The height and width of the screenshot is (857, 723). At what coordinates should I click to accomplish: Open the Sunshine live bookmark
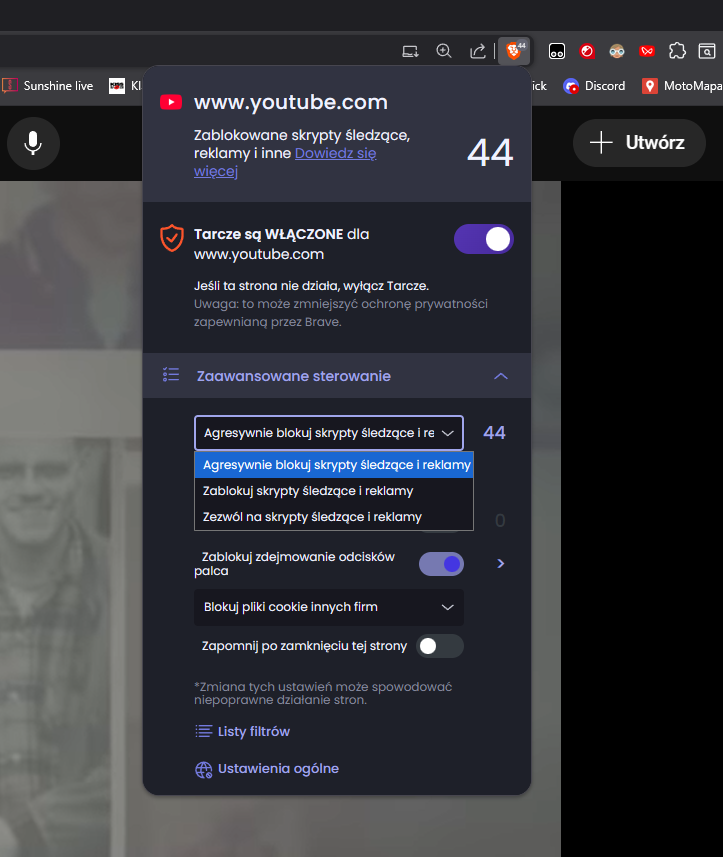48,86
